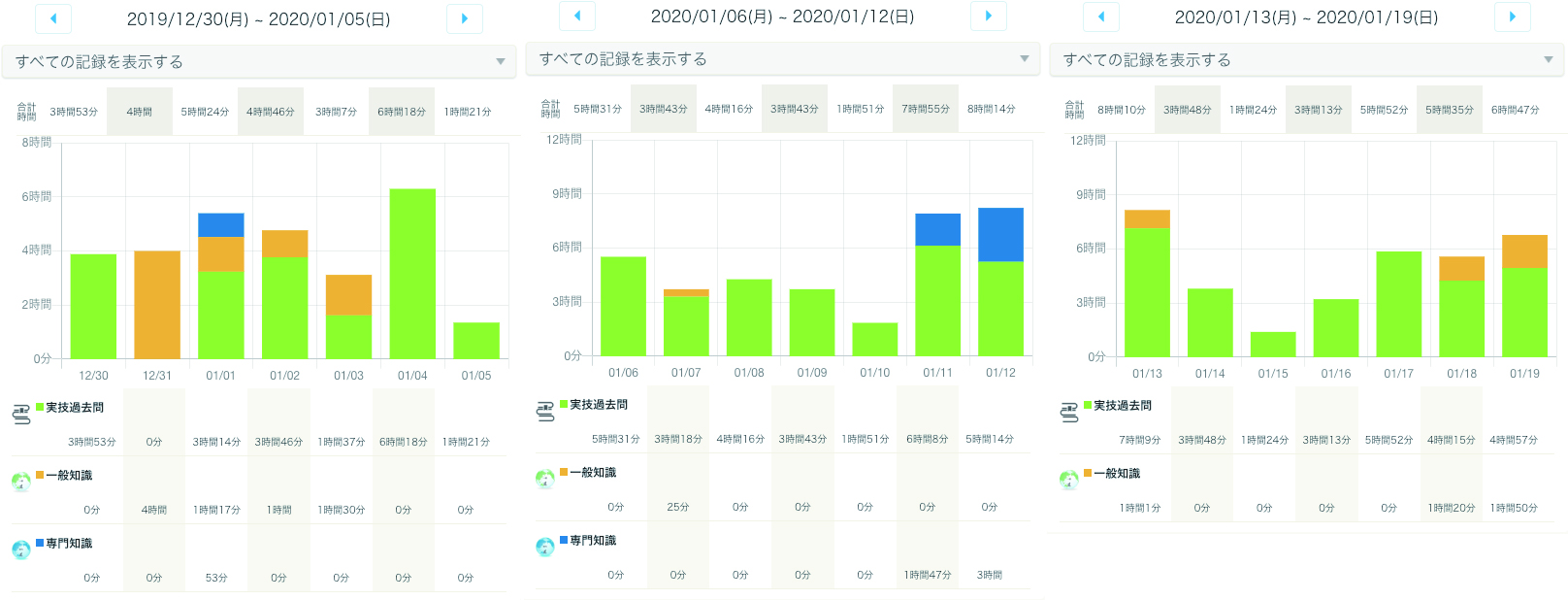Click total time 1時間51分 in header
Image resolution: width=1568 pixels, height=600 pixels.
[861, 109]
